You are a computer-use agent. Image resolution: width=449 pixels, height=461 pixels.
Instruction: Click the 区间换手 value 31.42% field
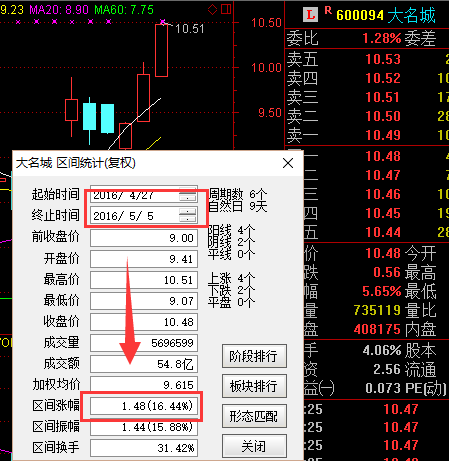(x=144, y=448)
